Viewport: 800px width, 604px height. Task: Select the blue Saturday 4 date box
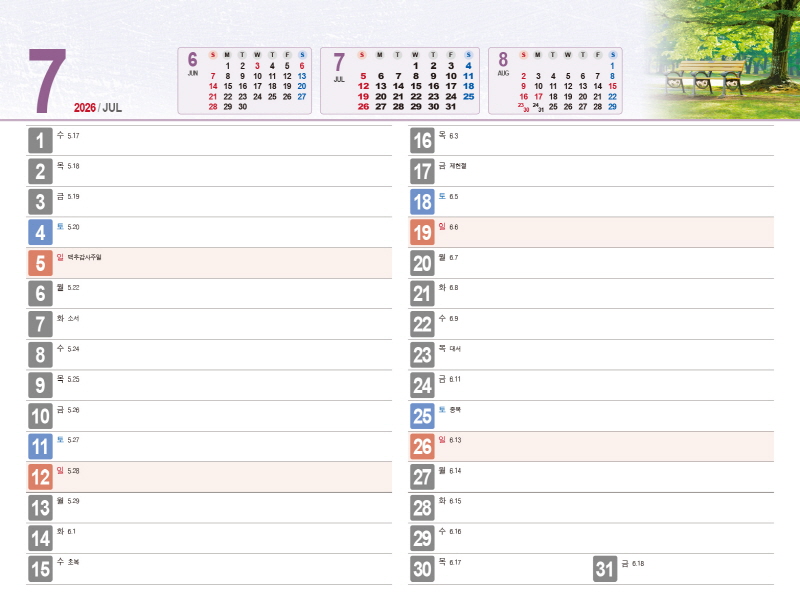40,233
